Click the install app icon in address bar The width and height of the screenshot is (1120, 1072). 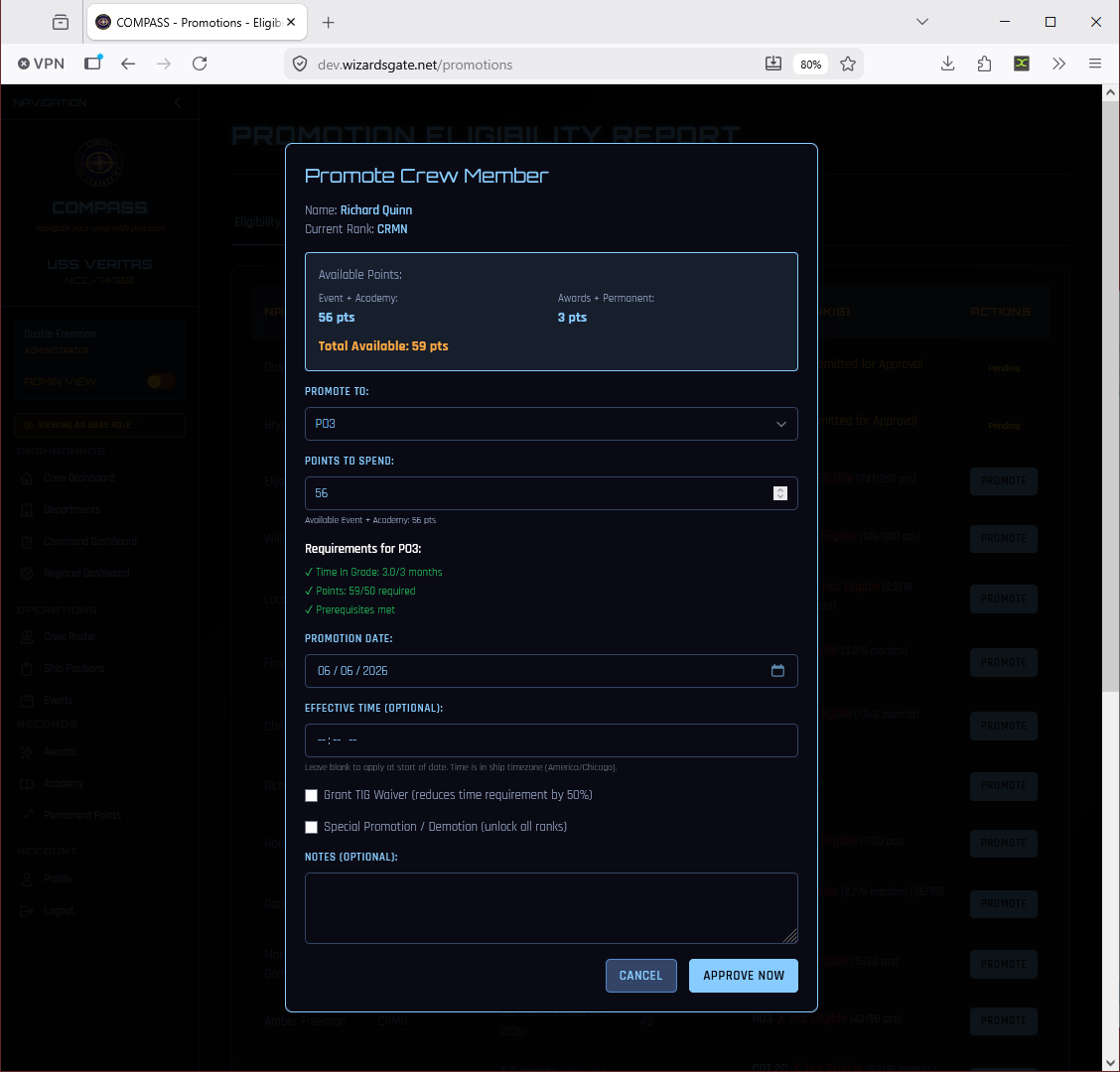(772, 64)
